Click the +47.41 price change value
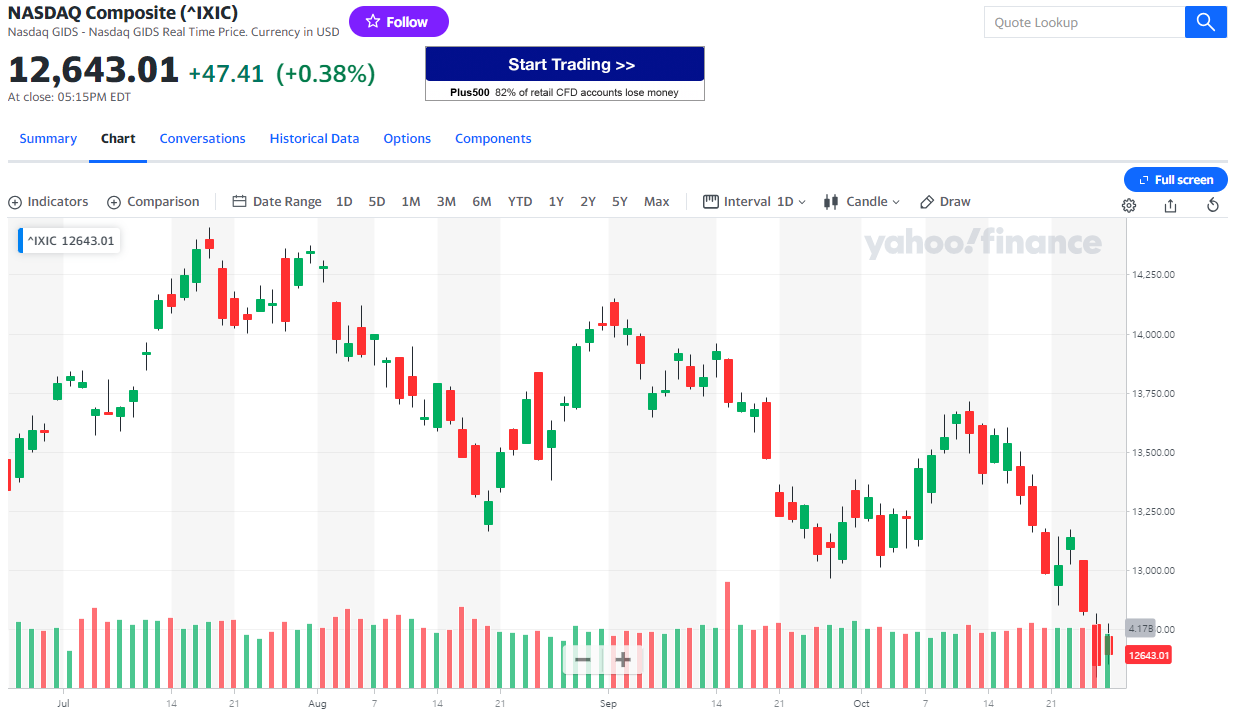1237x712 pixels. (x=226, y=73)
